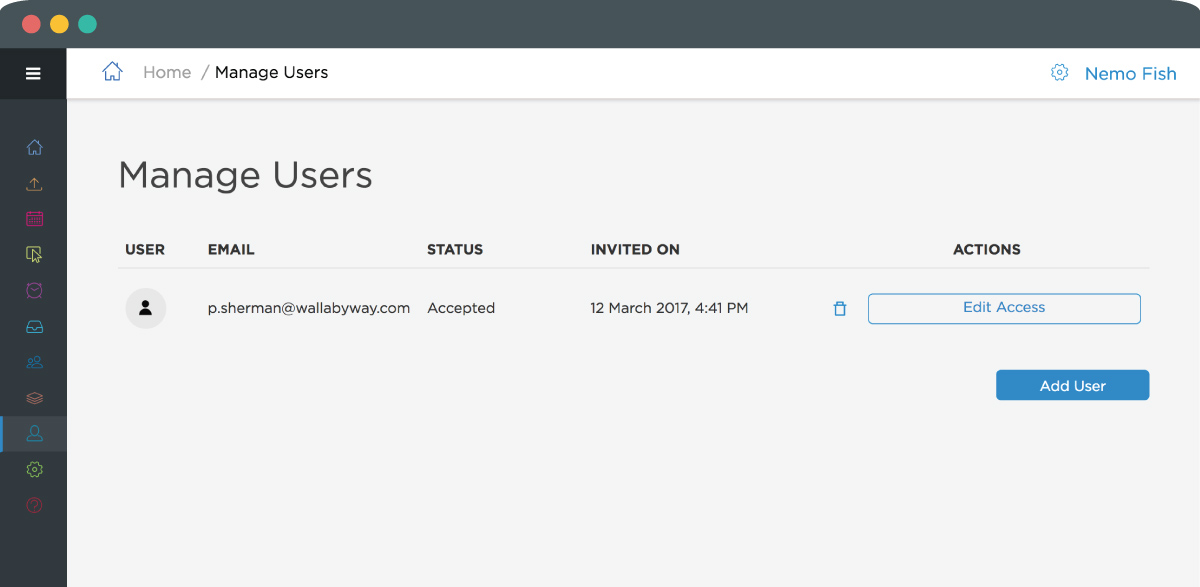Click the email p.sherman@wallabyway.com

[309, 308]
